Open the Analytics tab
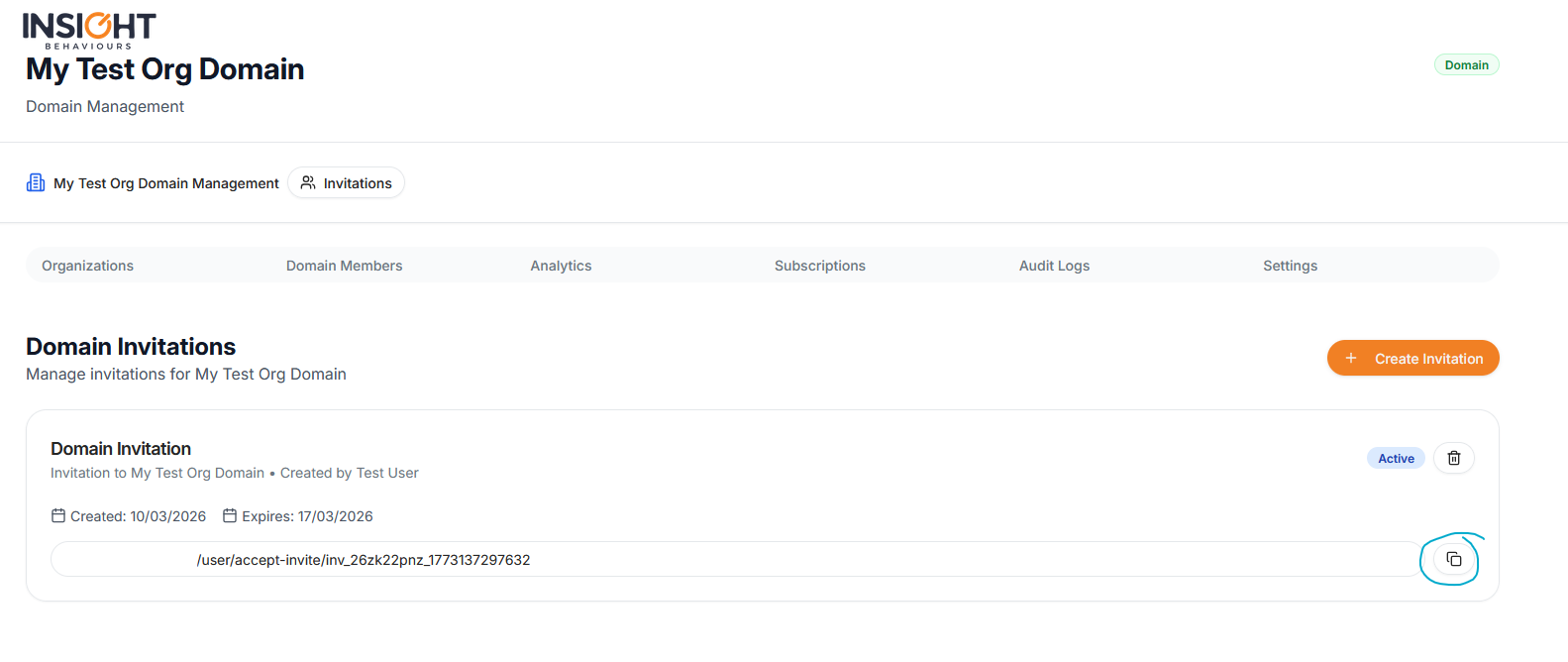Image resolution: width=1568 pixels, height=662 pixels. click(x=561, y=266)
